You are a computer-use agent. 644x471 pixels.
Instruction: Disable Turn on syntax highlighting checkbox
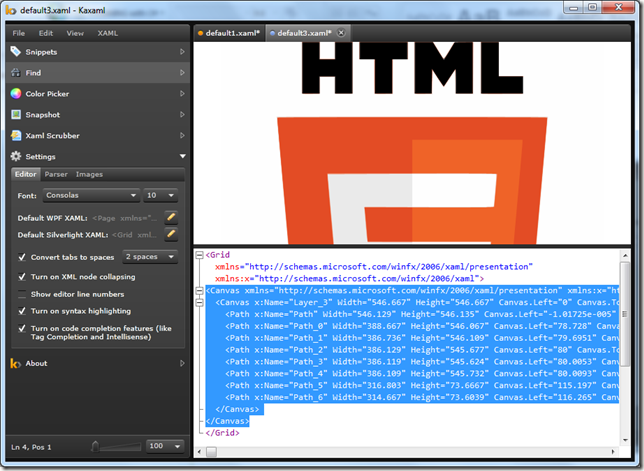[22, 311]
